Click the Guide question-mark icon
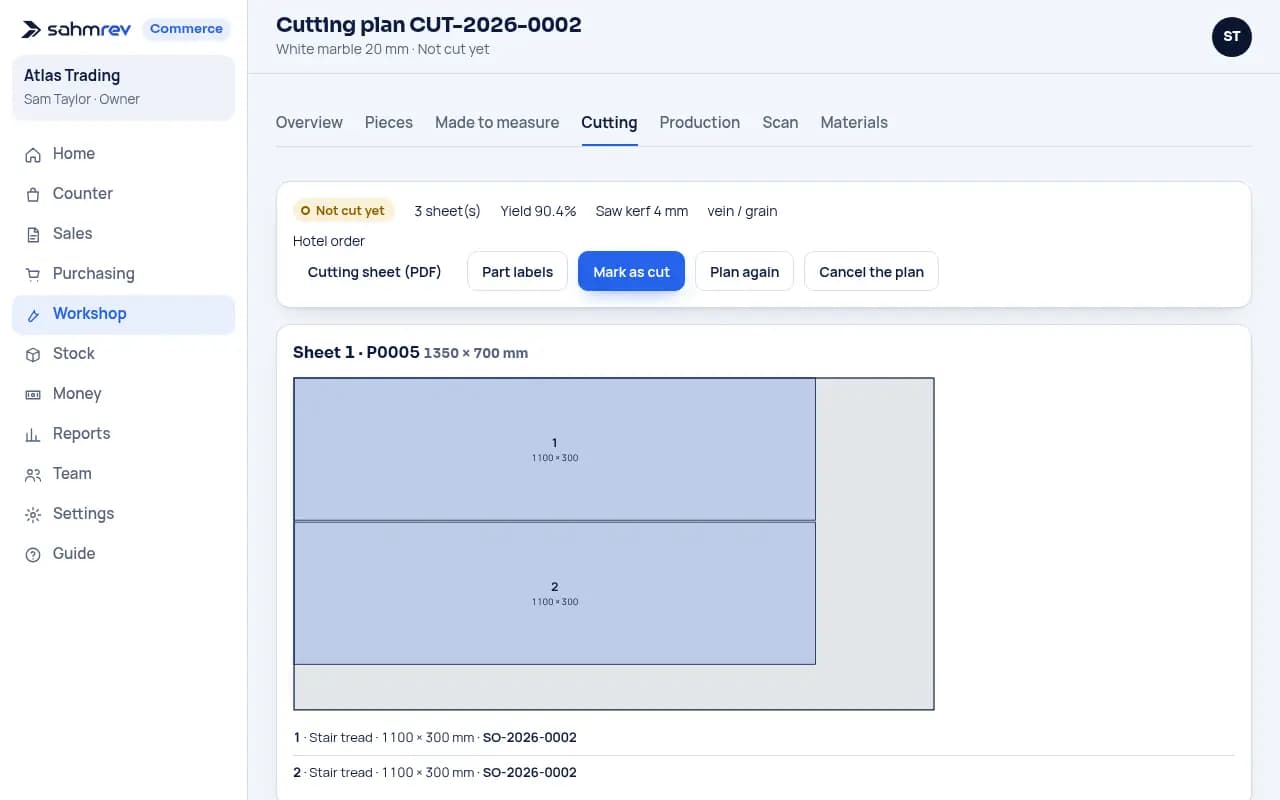The width and height of the screenshot is (1280, 800). pos(33,554)
